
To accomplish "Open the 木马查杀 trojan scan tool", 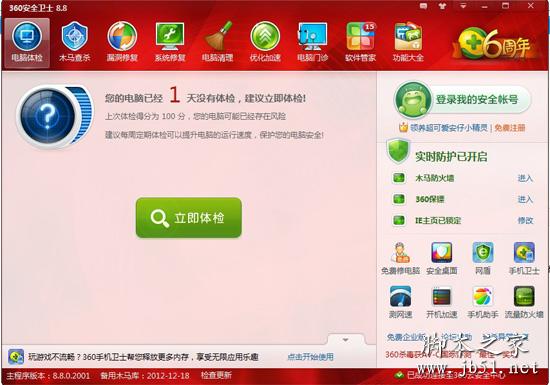I will (75, 43).
